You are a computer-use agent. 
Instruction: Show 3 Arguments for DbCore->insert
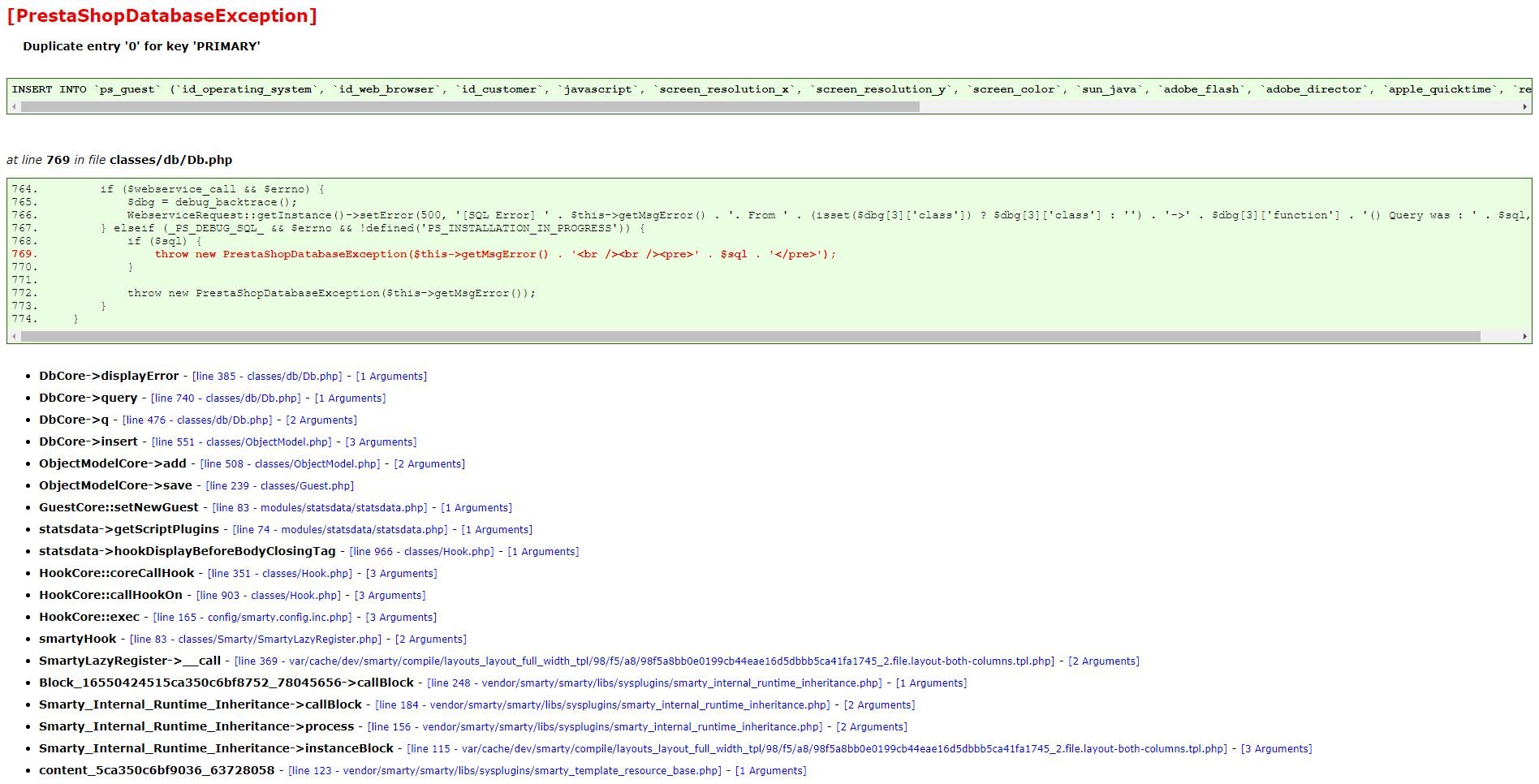381,442
